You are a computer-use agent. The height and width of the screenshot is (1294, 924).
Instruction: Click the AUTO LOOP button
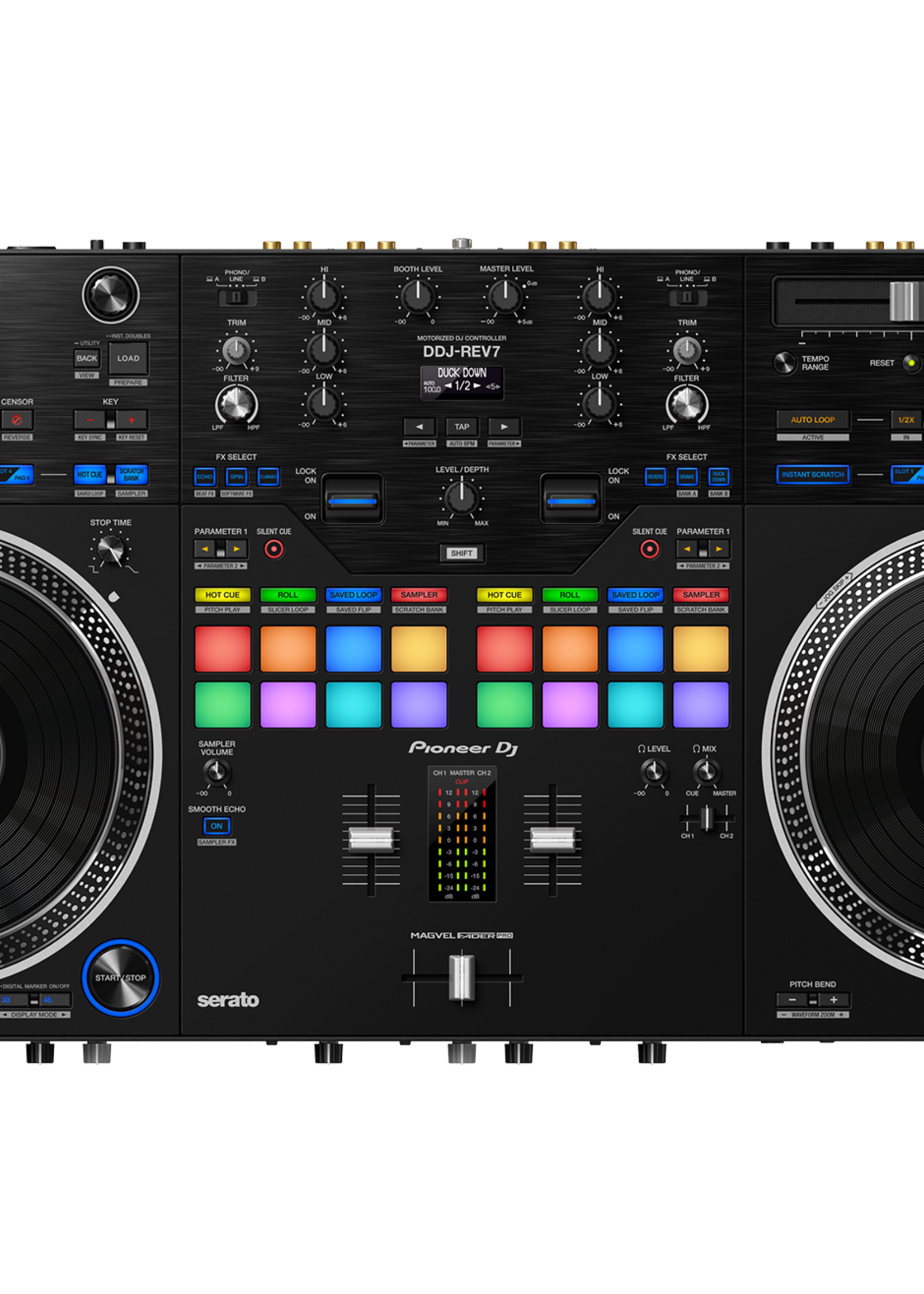813,420
